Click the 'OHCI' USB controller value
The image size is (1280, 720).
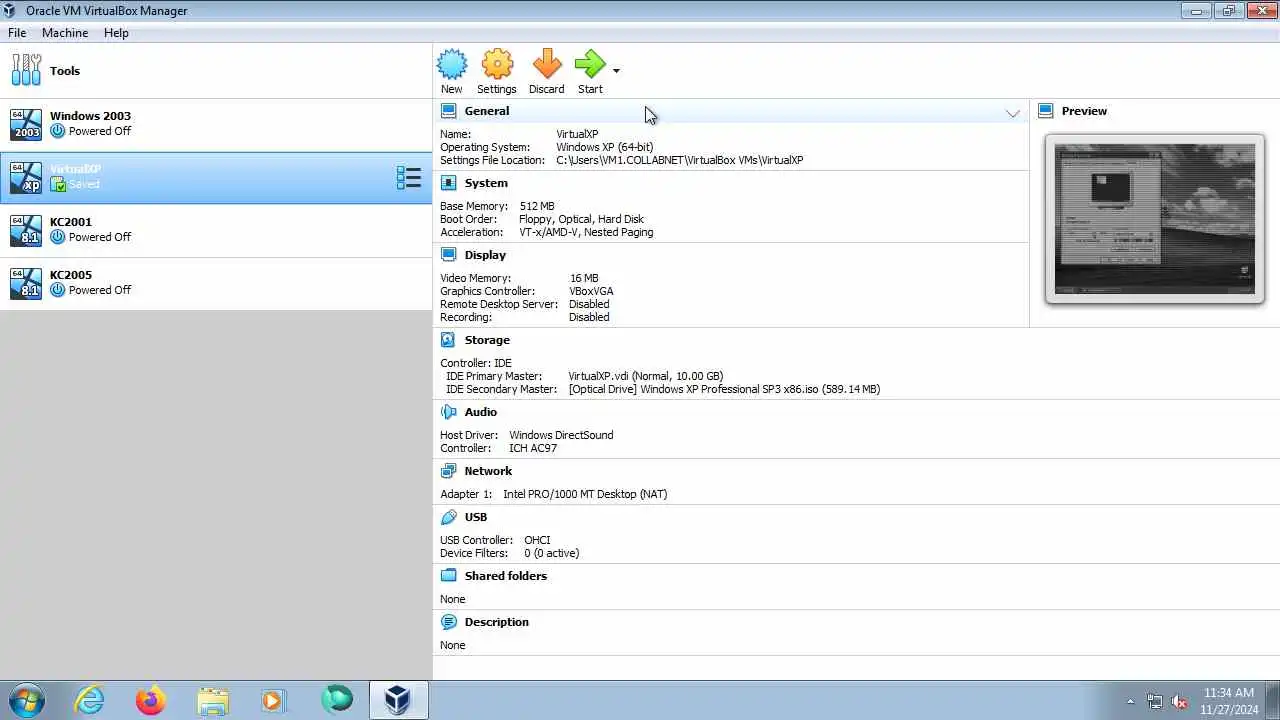point(537,540)
